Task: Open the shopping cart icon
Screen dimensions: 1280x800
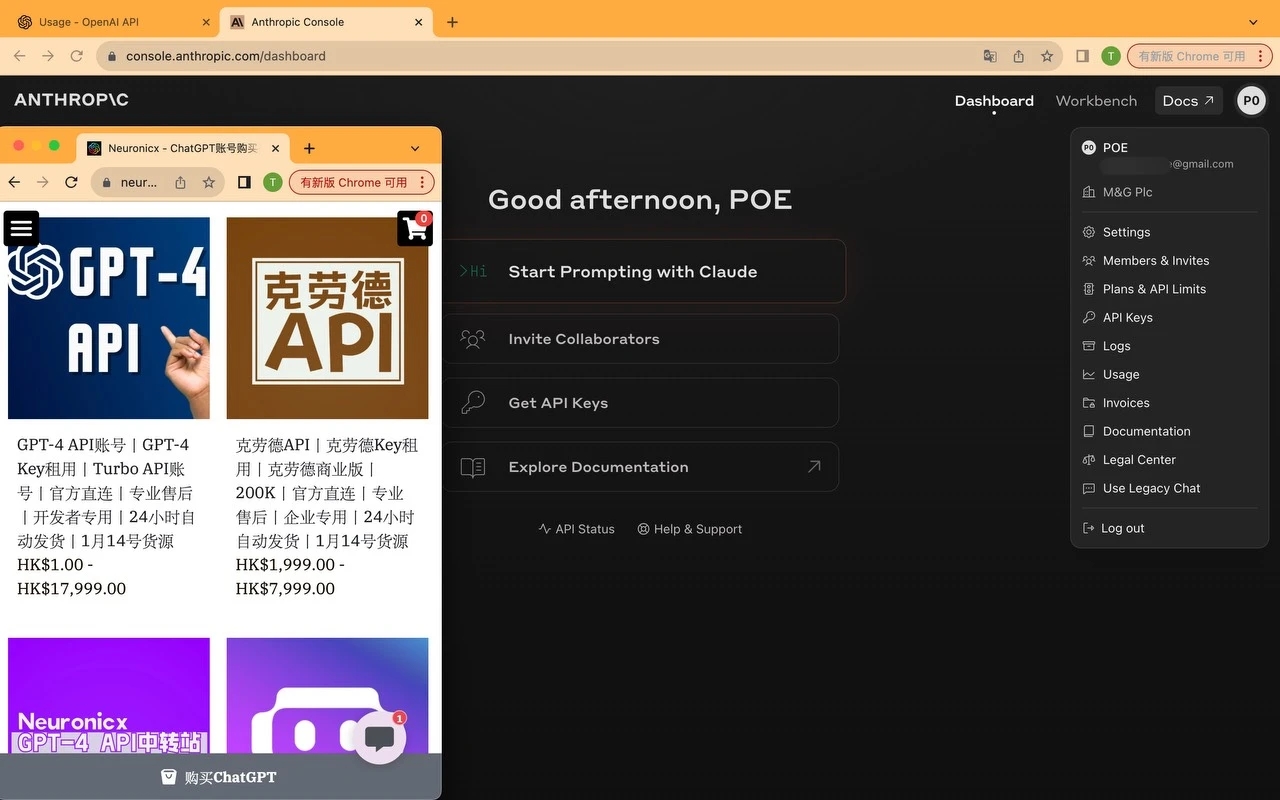Action: tap(414, 228)
